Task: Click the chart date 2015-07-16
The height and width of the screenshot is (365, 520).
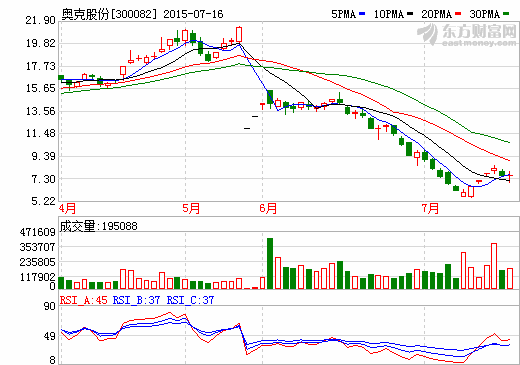Action: point(193,14)
